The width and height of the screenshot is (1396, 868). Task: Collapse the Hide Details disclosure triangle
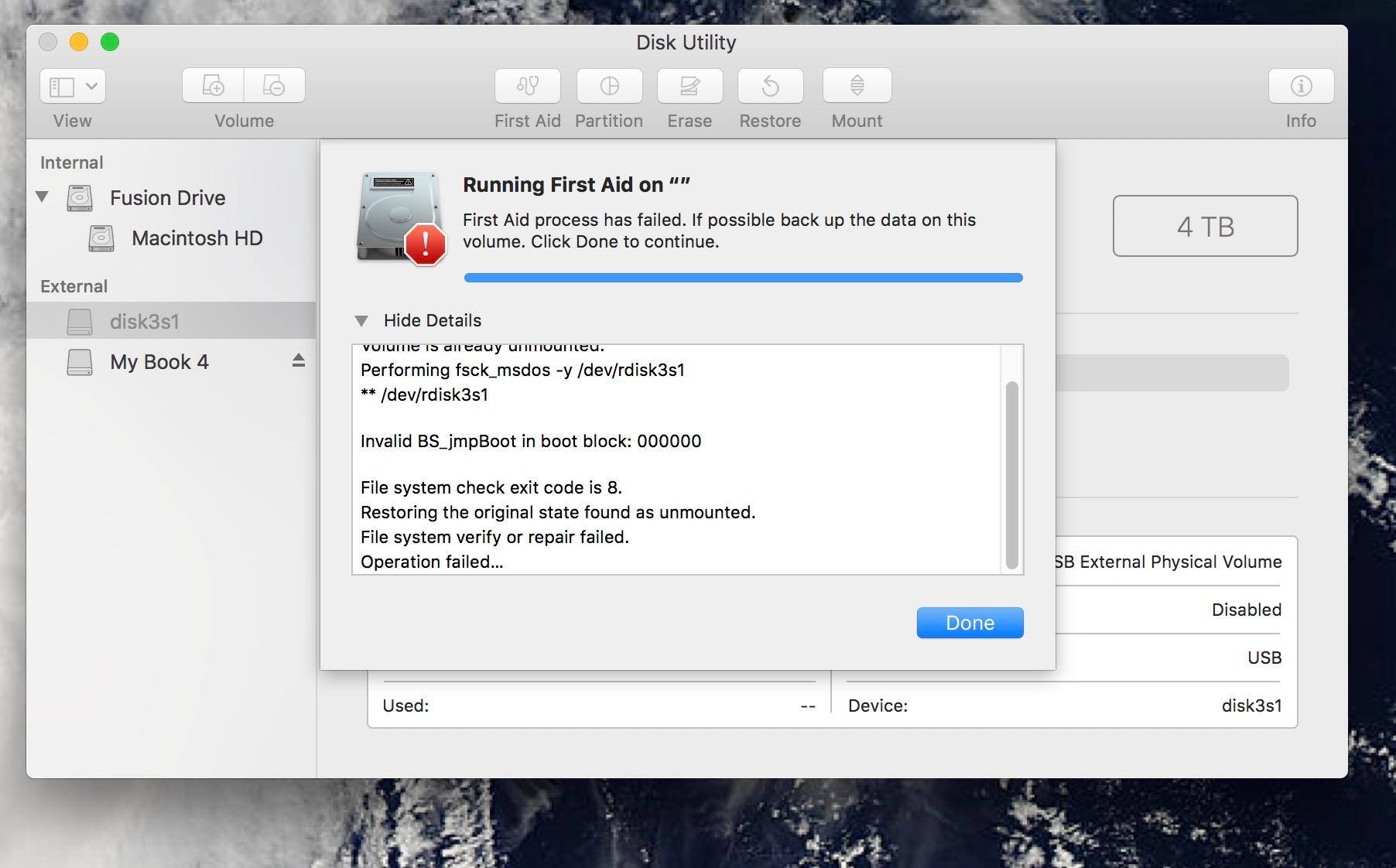click(x=361, y=320)
